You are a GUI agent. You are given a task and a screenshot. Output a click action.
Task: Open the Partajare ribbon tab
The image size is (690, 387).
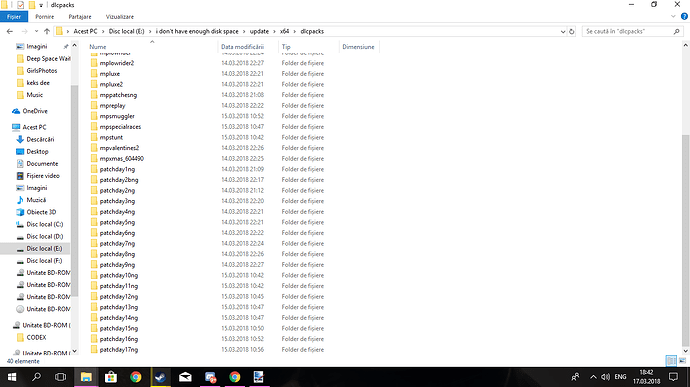[x=80, y=17]
